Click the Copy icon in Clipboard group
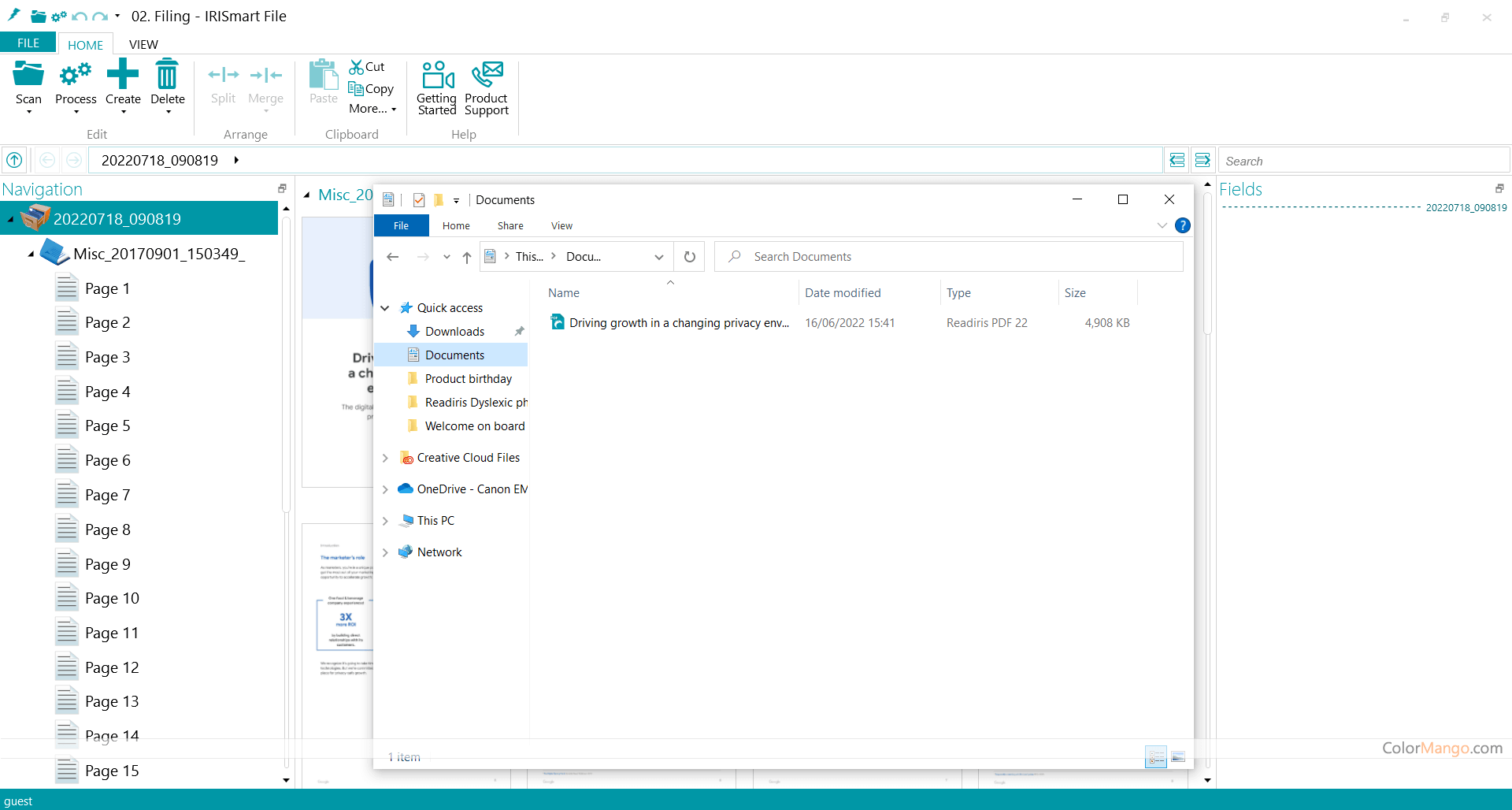 pyautogui.click(x=357, y=88)
